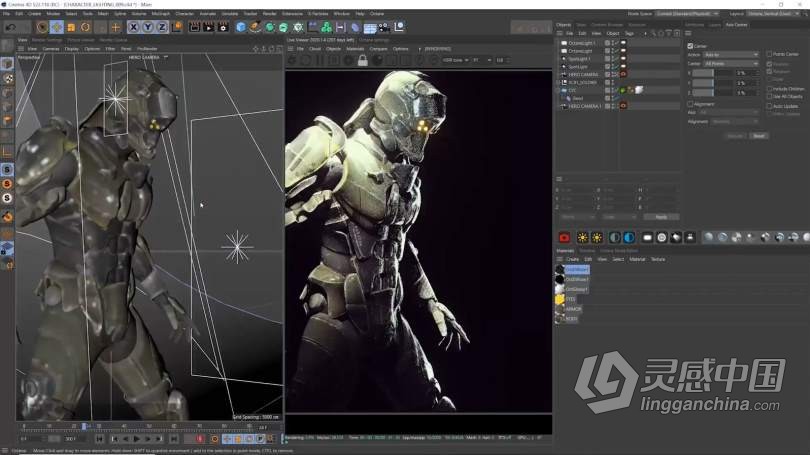Toggle the Center checkbox in Axis Center
810x455 pixels.
click(690, 46)
